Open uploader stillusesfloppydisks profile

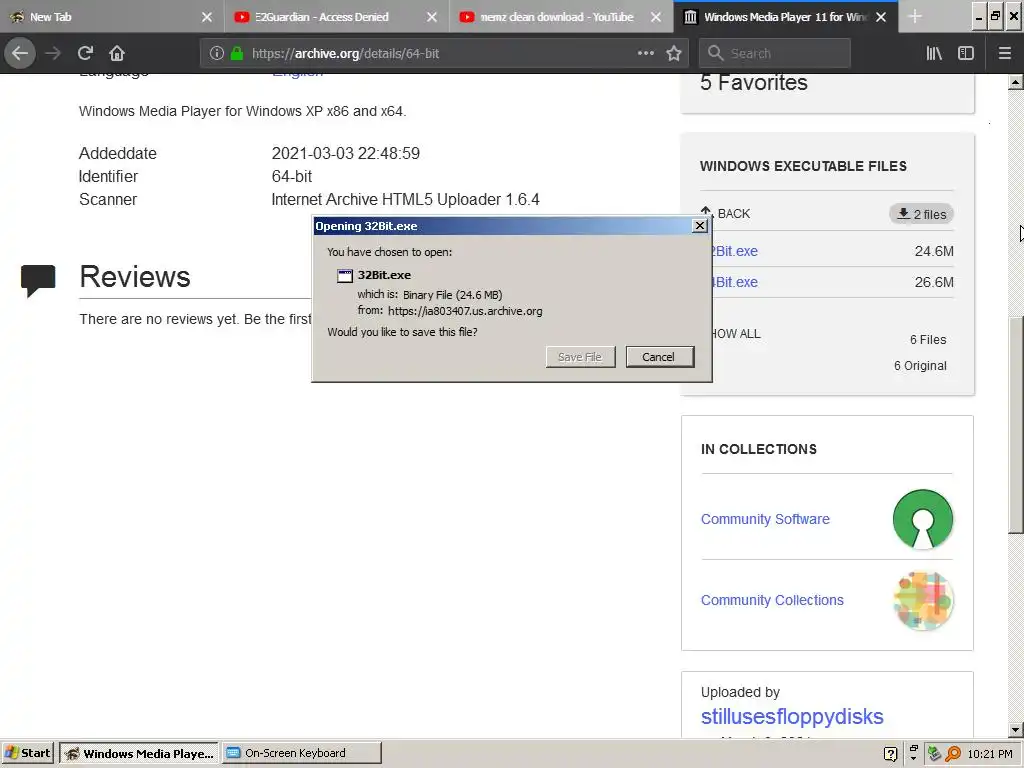click(x=792, y=716)
